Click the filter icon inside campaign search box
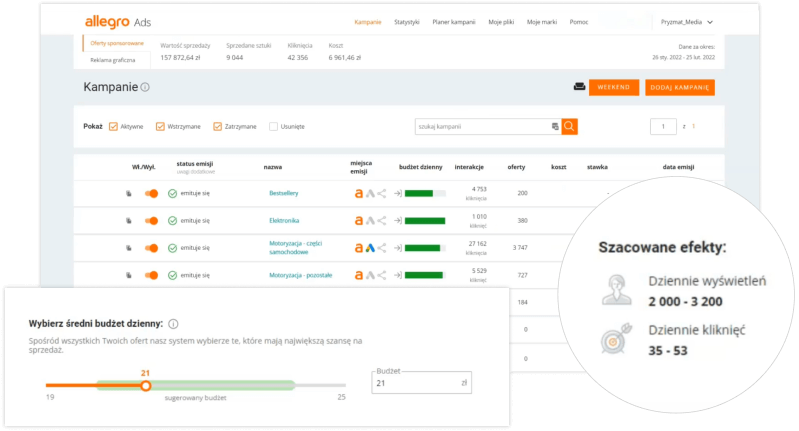Image resolution: width=799 pixels, height=431 pixels. [x=555, y=126]
